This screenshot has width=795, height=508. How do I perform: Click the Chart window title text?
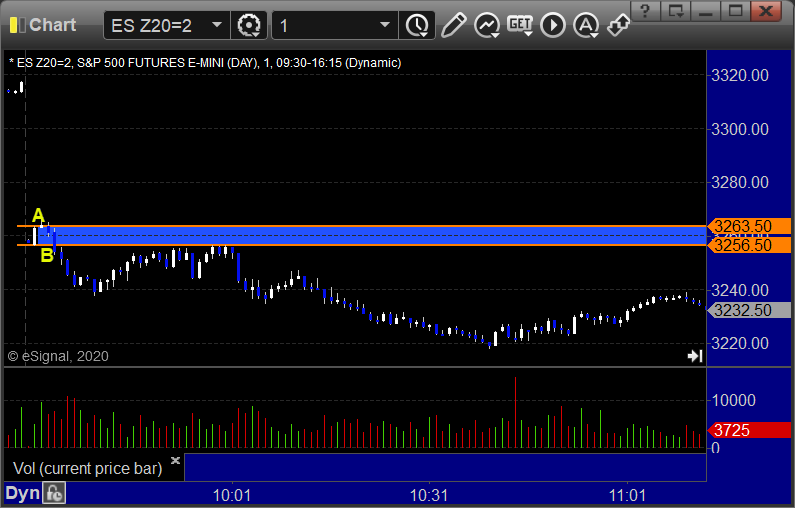pos(53,25)
